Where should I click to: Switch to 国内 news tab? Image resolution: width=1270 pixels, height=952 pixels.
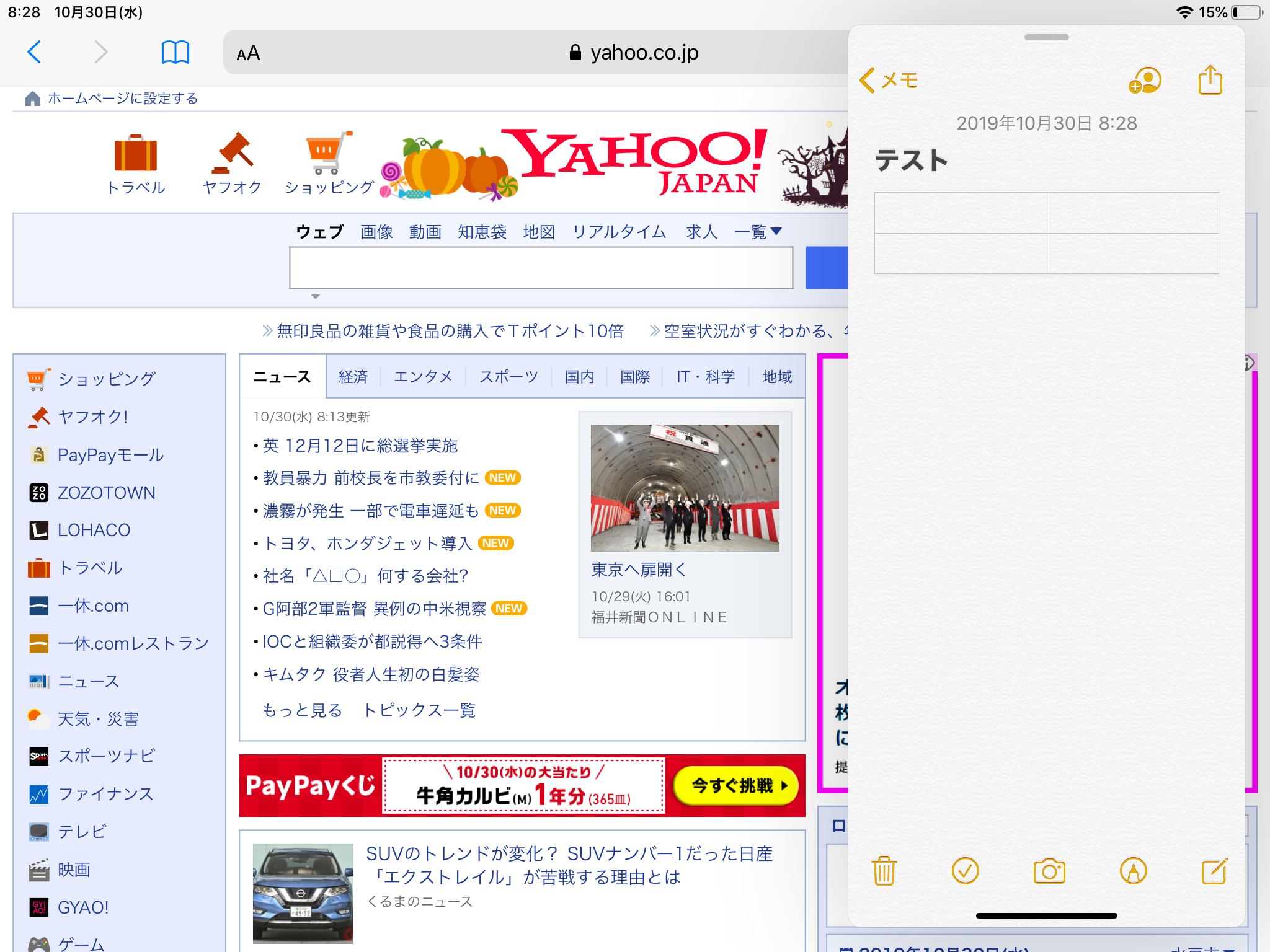pos(579,377)
